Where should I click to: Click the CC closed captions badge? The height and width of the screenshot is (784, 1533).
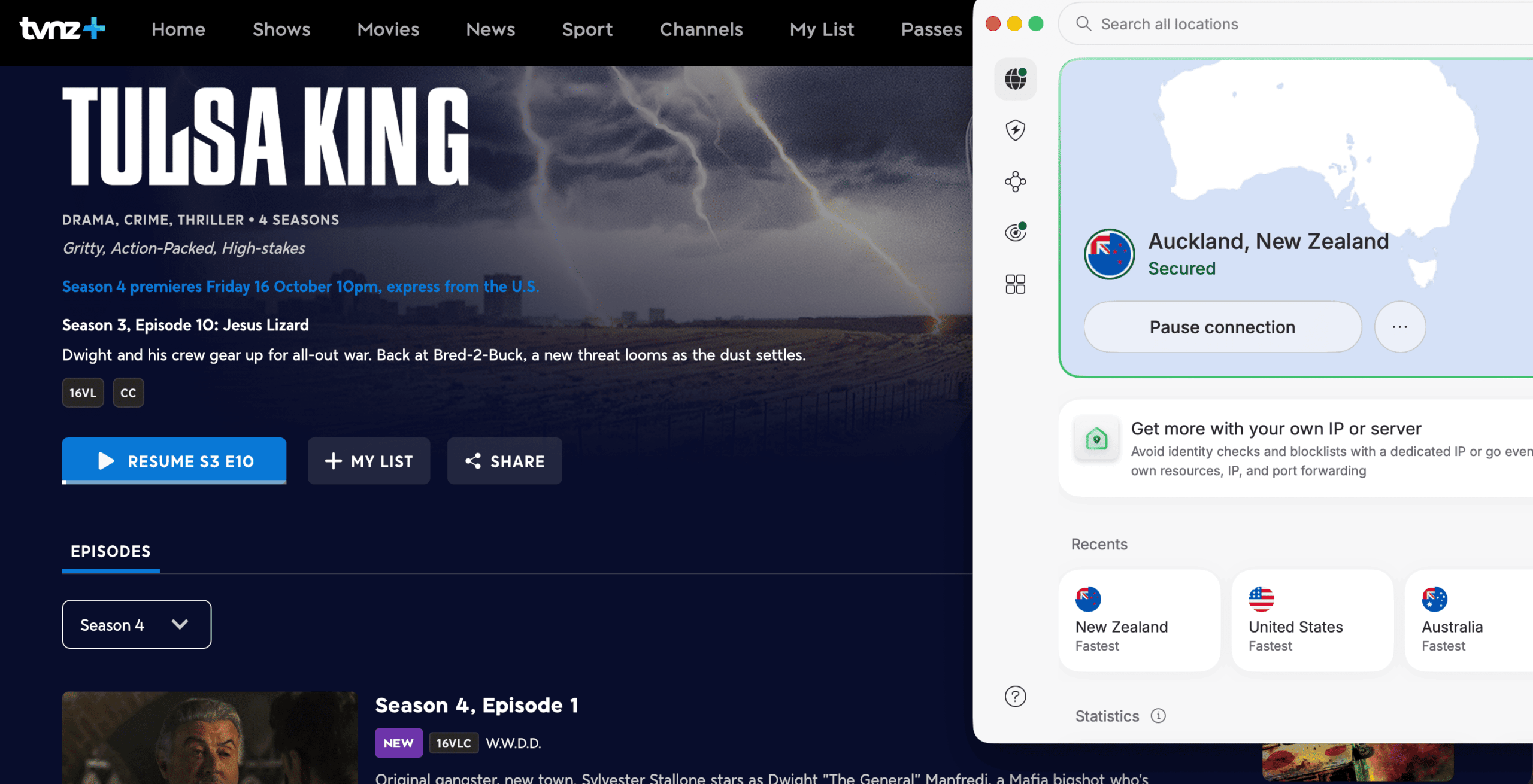pyautogui.click(x=128, y=393)
